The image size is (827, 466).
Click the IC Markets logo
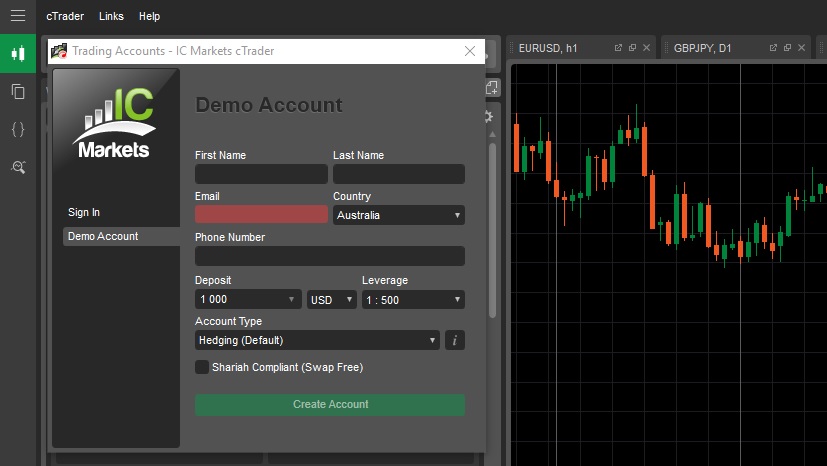coord(115,124)
